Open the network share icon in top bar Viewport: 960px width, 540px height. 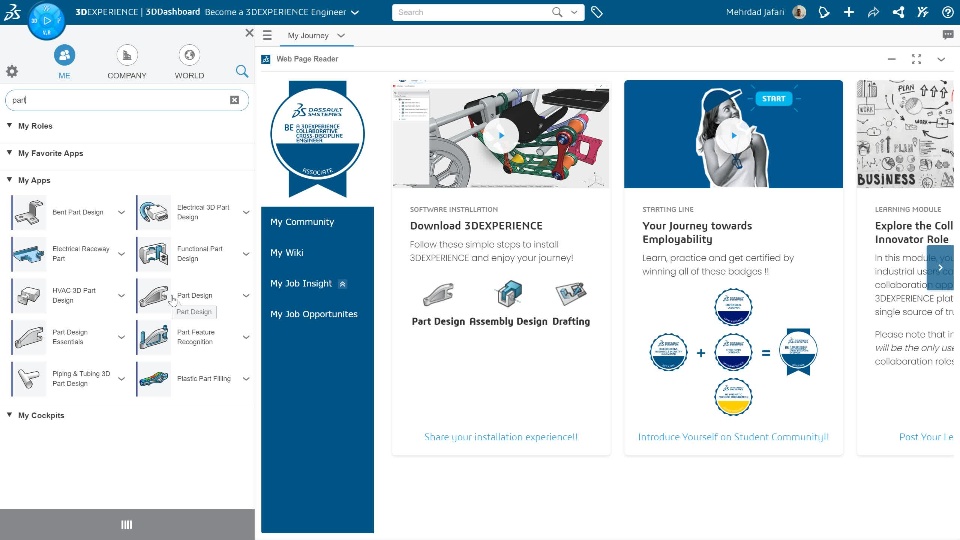coord(898,12)
